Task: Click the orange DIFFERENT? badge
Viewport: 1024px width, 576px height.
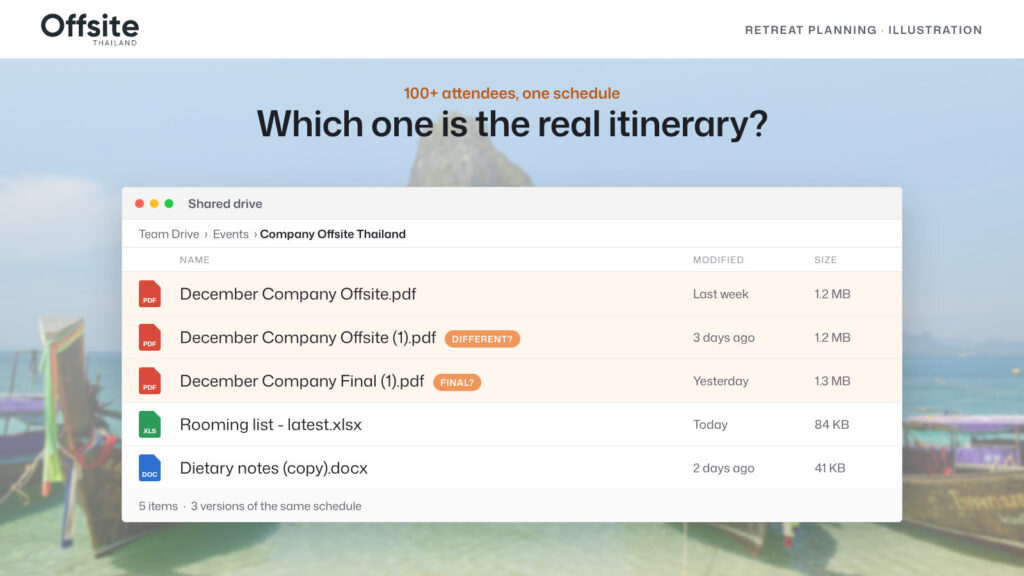Action: (x=482, y=339)
